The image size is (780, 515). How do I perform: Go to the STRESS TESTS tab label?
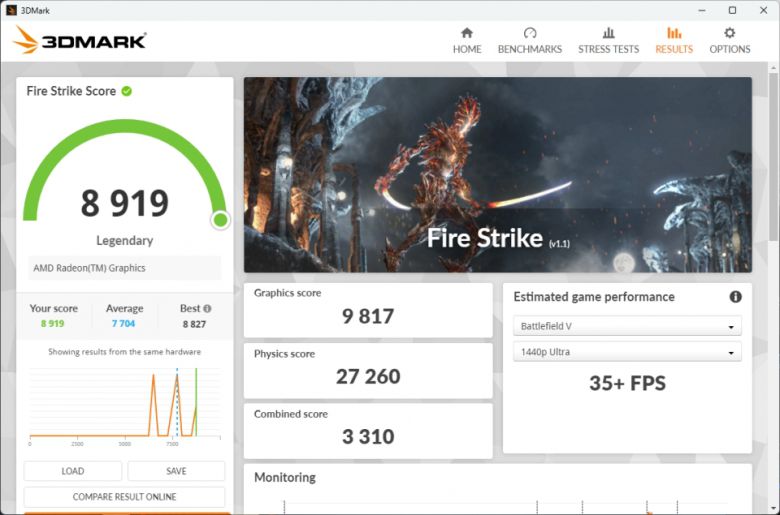click(608, 49)
